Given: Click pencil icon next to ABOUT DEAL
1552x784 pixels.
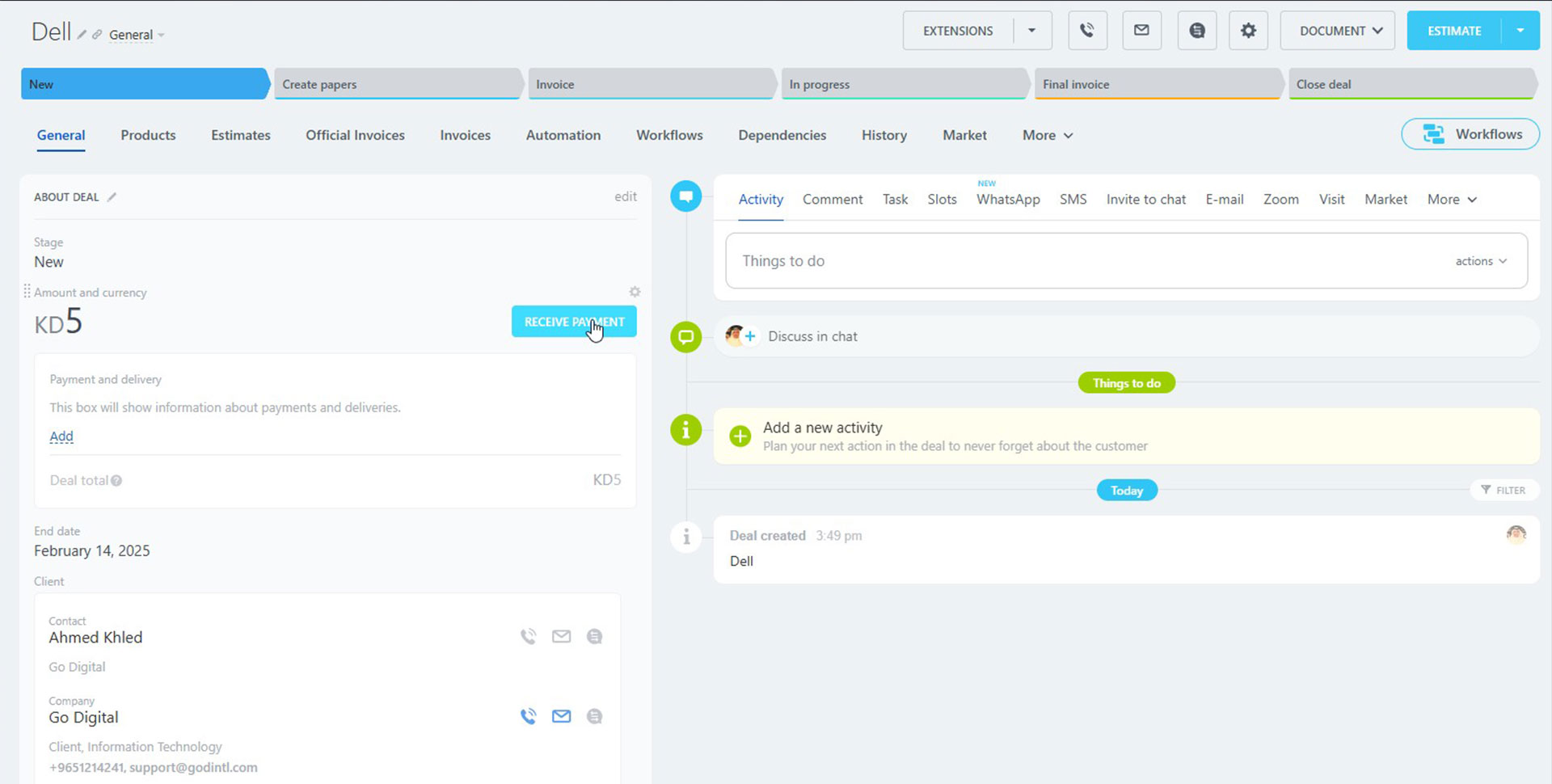Looking at the screenshot, I should (112, 197).
